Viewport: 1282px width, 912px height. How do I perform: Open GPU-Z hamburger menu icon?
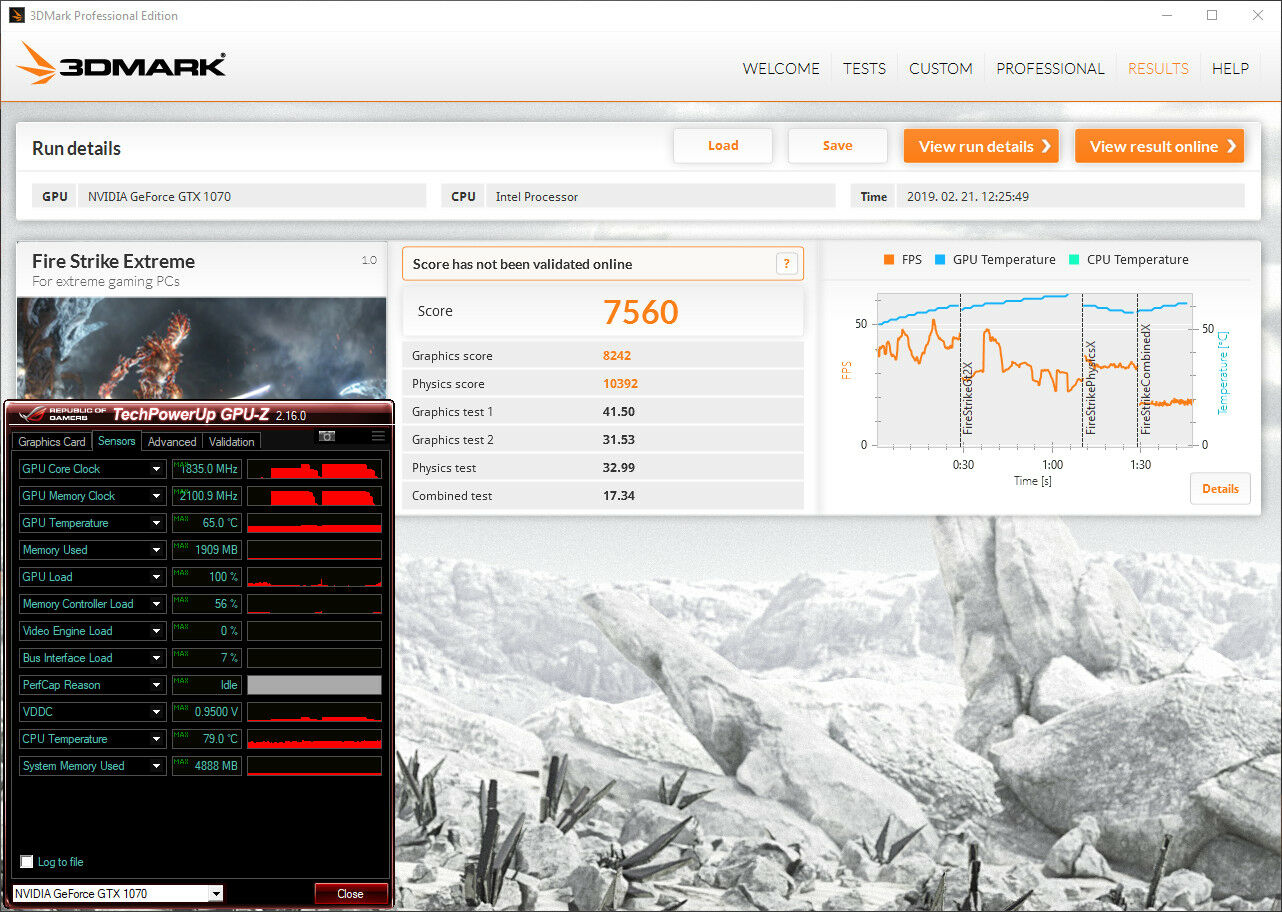pos(378,436)
